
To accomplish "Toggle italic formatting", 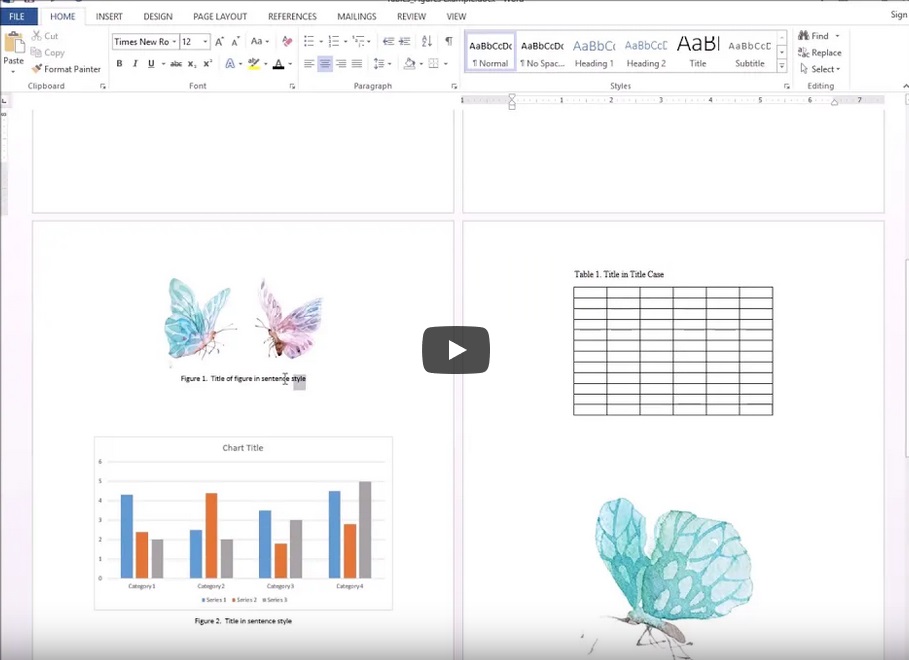I will 135,64.
